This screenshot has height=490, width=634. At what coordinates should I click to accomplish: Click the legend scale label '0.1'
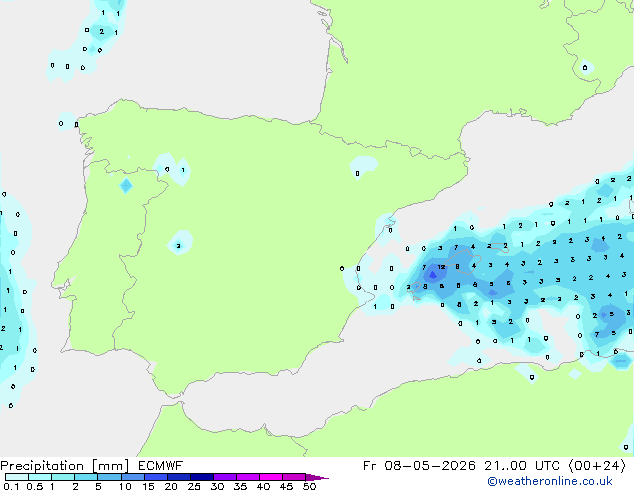click(x=11, y=486)
